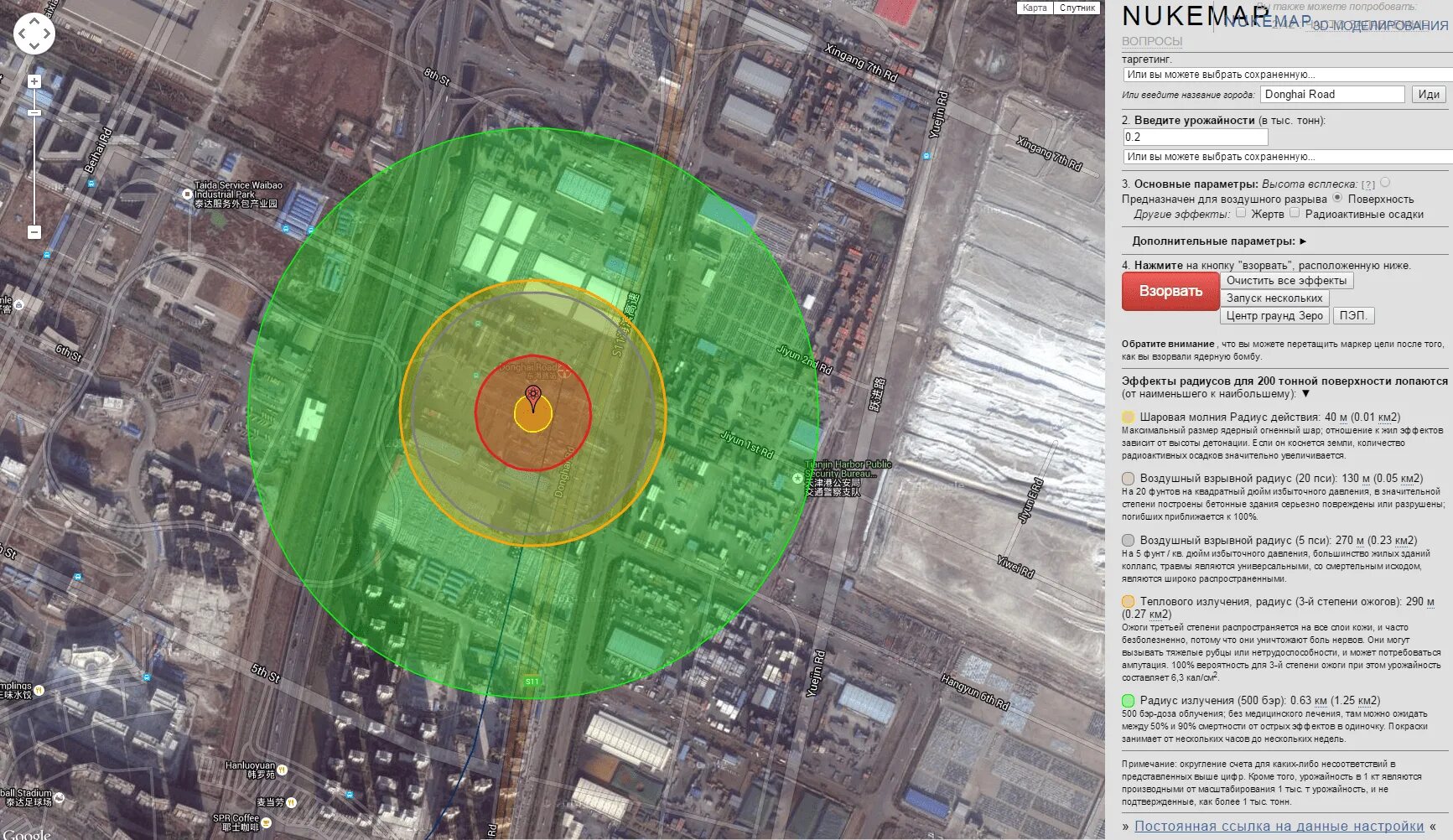Viewport: 1453px width, 840px height.
Task: Switch to Карта map view
Action: [1035, 8]
